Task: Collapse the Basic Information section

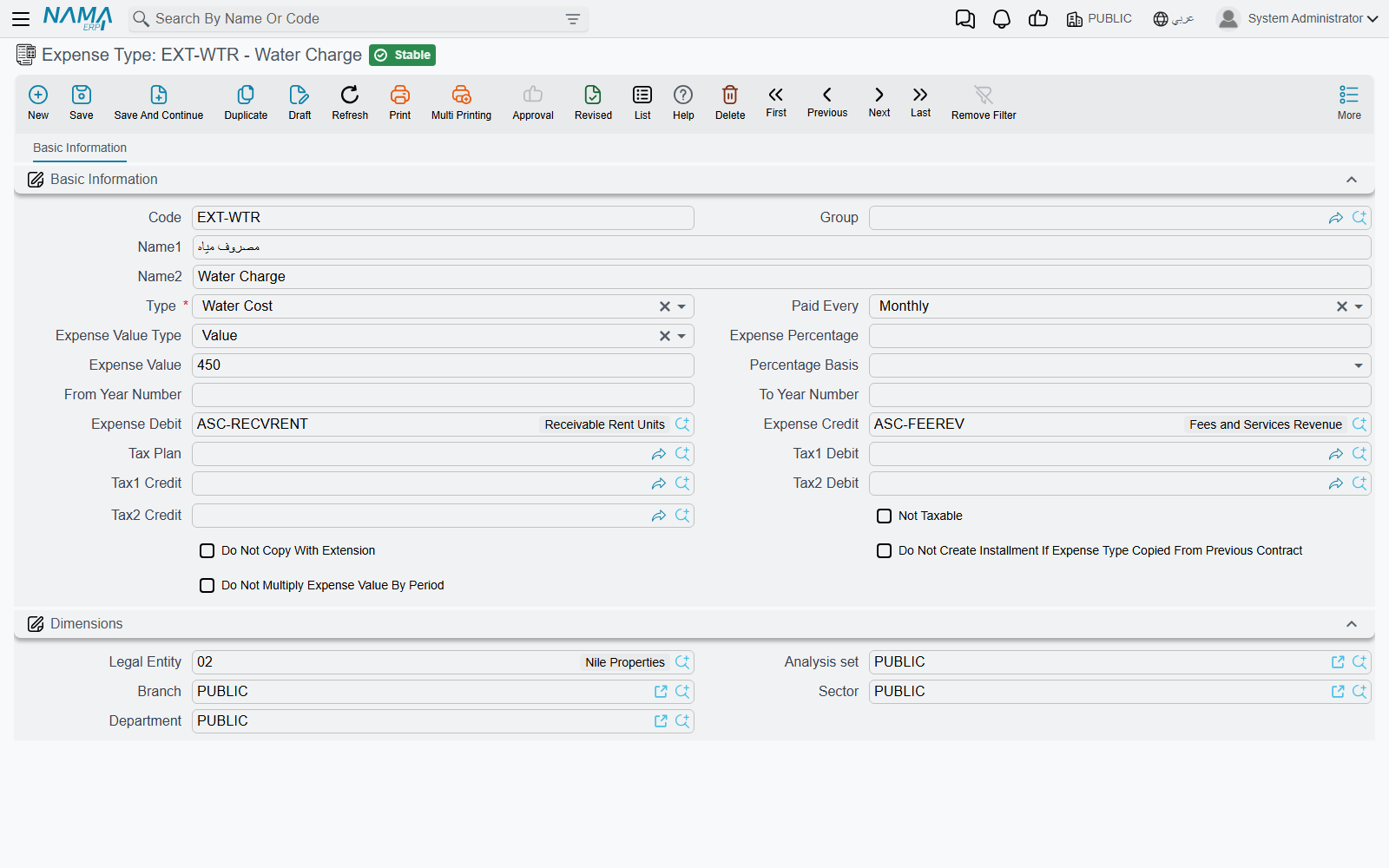Action: [x=1352, y=180]
